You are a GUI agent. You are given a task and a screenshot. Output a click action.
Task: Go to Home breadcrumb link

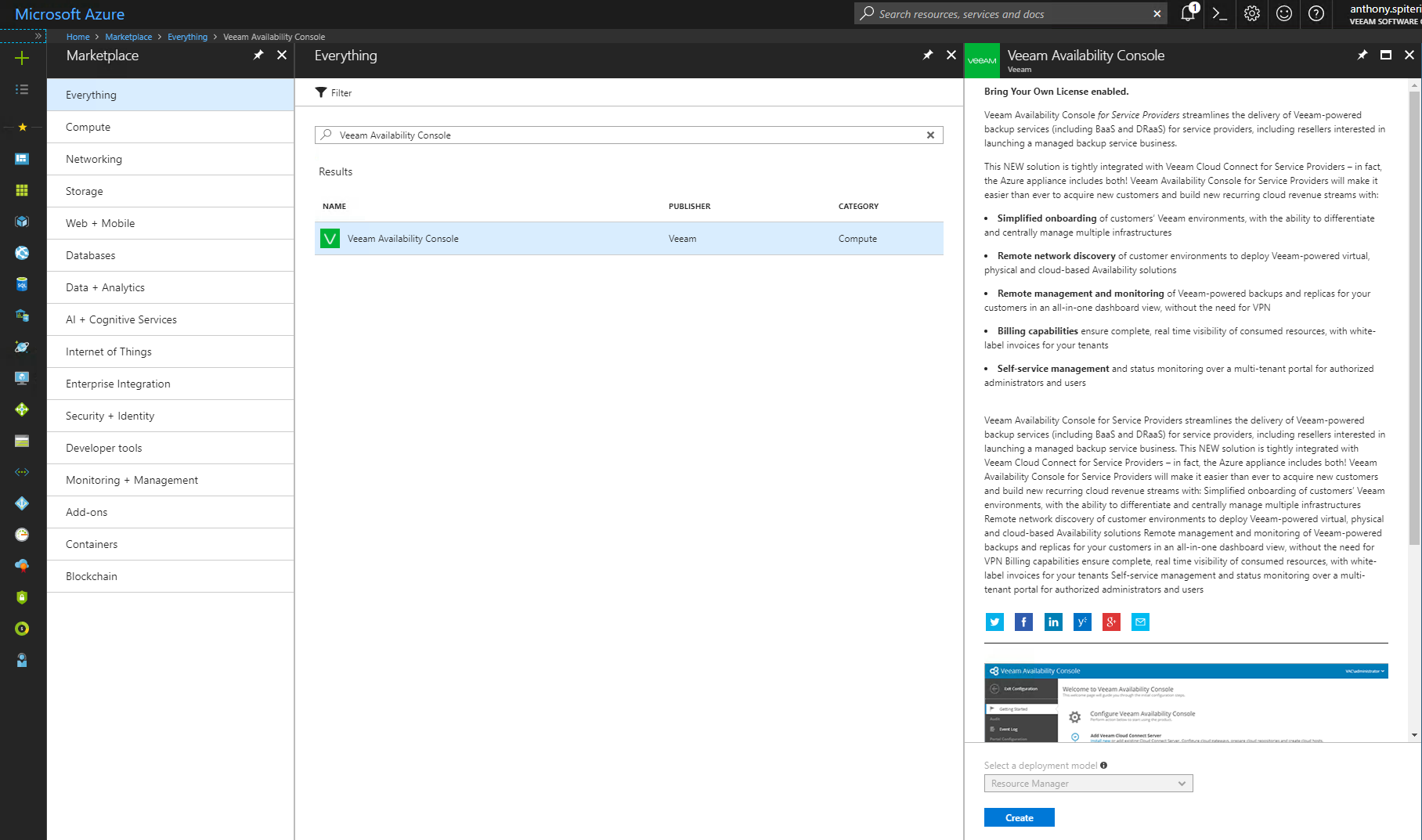(x=78, y=37)
